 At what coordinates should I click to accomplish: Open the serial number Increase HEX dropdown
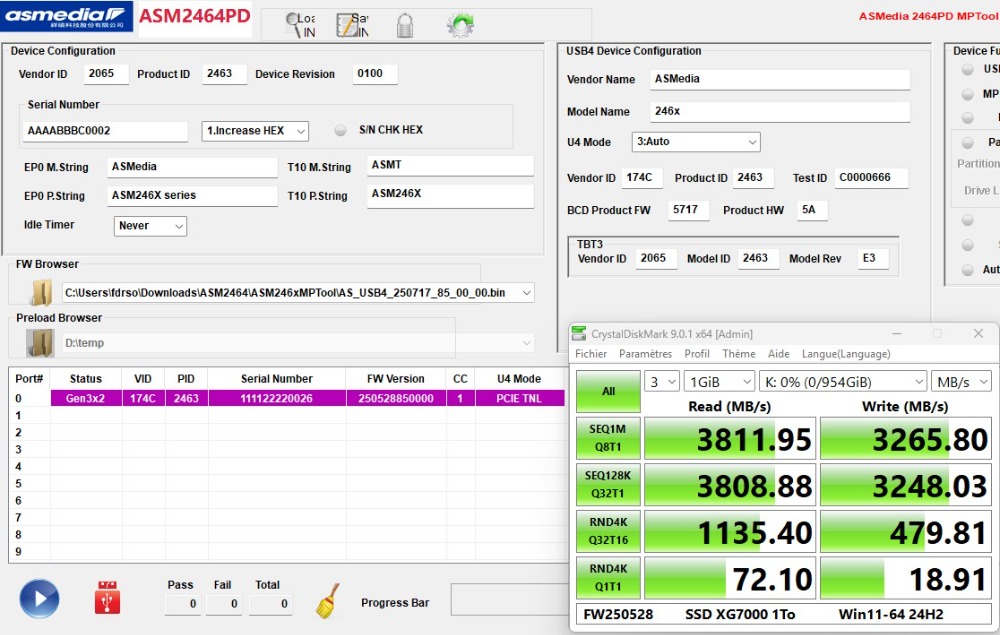[255, 131]
